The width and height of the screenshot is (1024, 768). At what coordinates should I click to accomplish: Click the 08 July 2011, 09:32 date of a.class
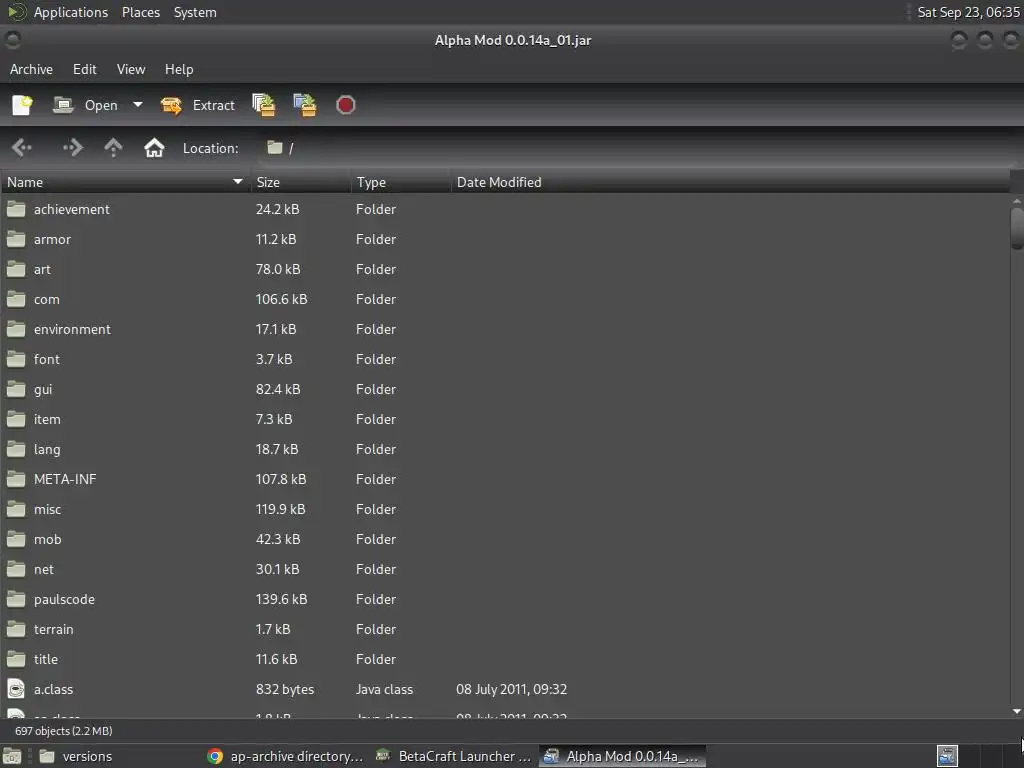tap(511, 690)
